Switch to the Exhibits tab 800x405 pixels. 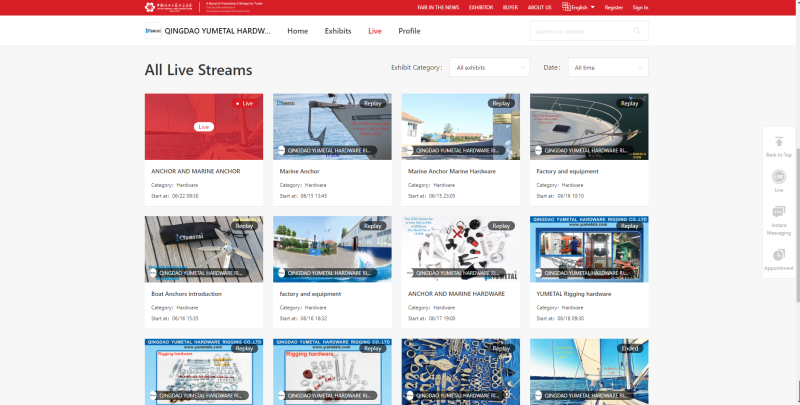point(338,31)
